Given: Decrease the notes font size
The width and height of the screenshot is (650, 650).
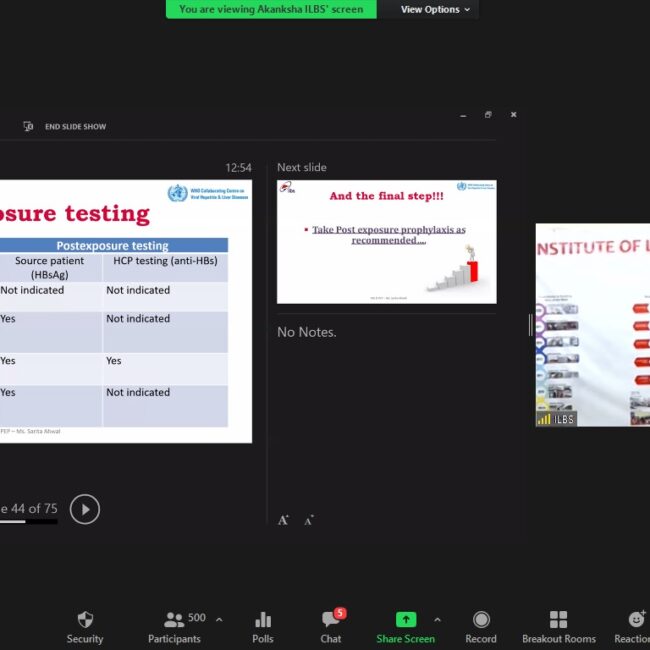Looking at the screenshot, I should pyautogui.click(x=308, y=520).
